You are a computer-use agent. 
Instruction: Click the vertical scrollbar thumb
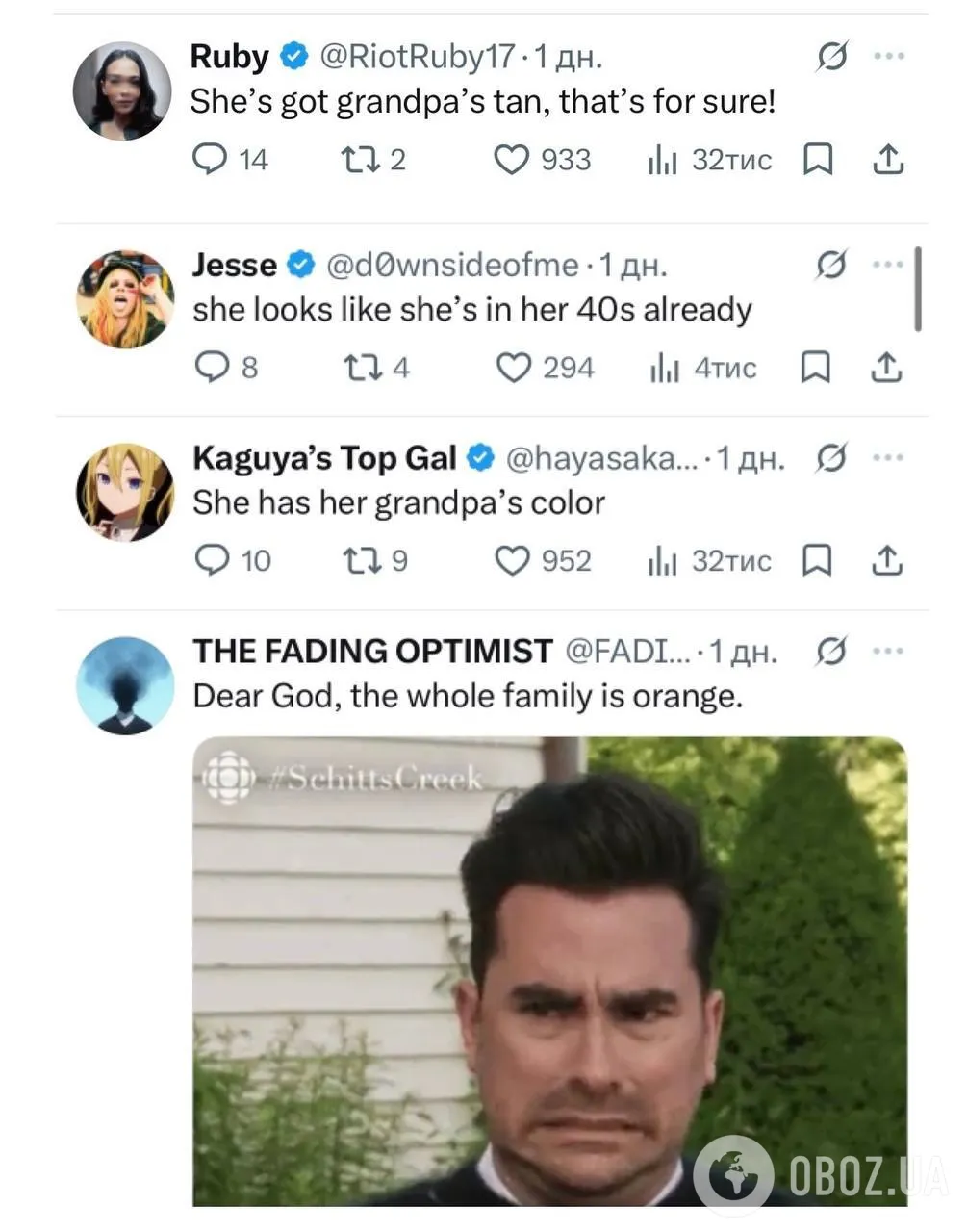[918, 289]
